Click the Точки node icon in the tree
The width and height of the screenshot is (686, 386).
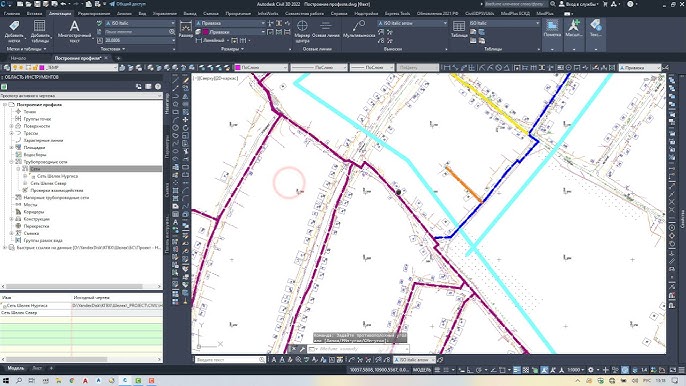pyautogui.click(x=18, y=112)
